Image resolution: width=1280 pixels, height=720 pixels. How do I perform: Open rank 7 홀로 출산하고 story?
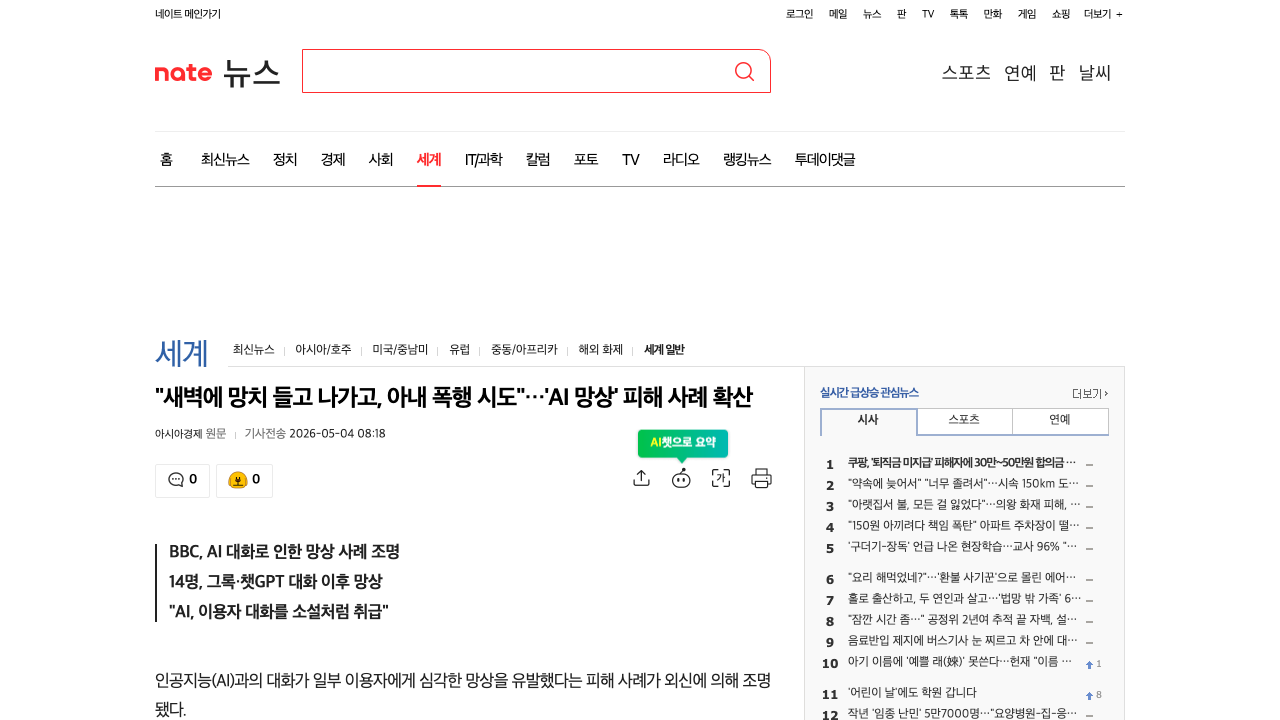964,599
